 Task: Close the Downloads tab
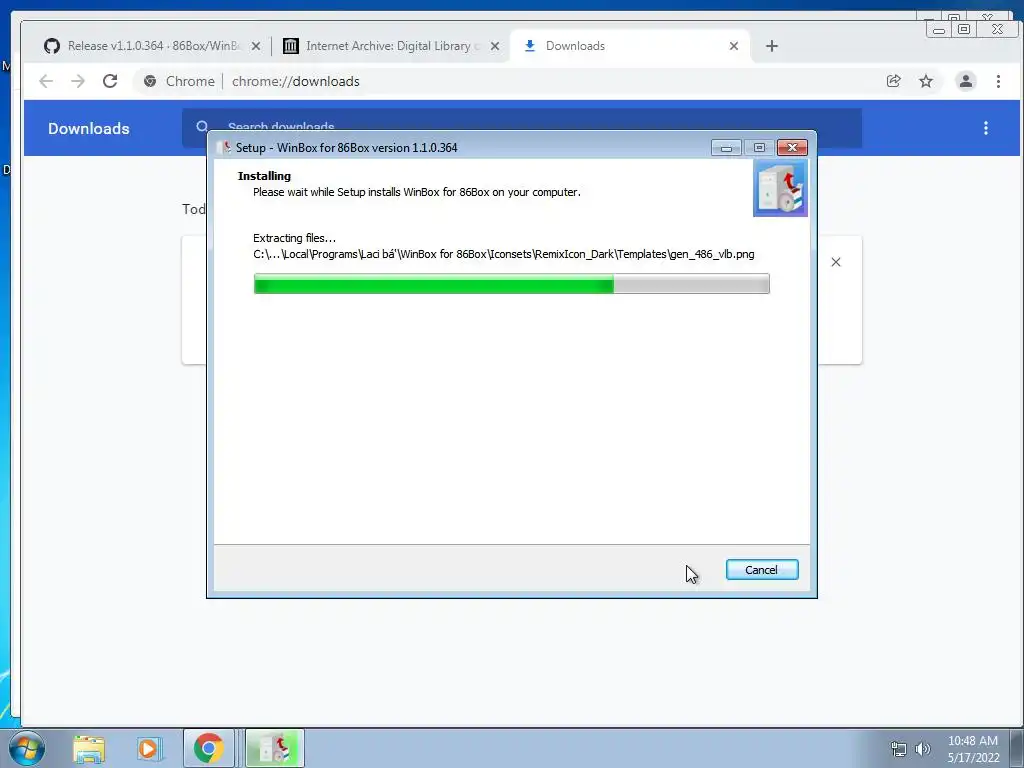click(x=734, y=46)
